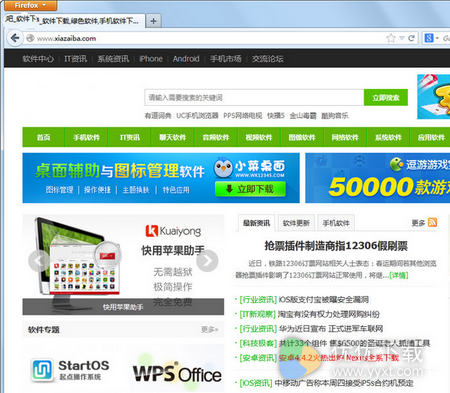
Task: Click the orange RSS feed icon
Action: click(432, 222)
